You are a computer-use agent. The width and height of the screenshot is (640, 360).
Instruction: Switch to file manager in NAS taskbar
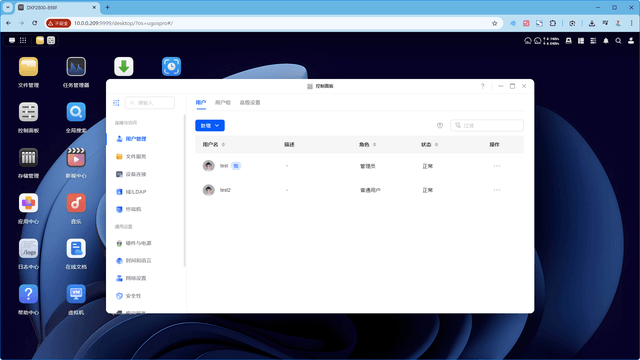[x=40, y=40]
